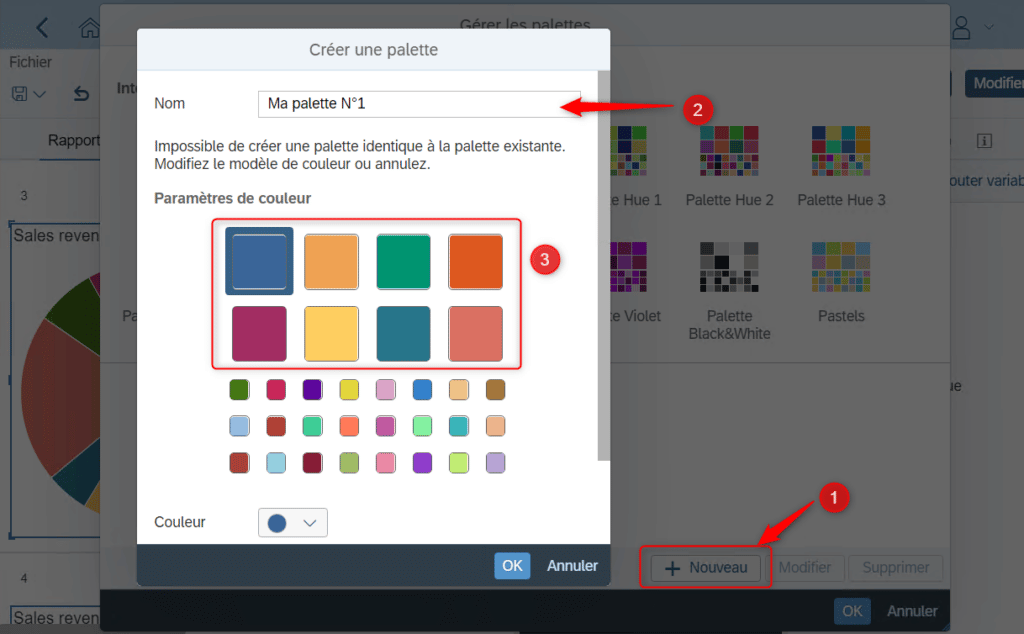Undo with the curved arrow icon
Image resolution: width=1024 pixels, height=634 pixels.
81,94
